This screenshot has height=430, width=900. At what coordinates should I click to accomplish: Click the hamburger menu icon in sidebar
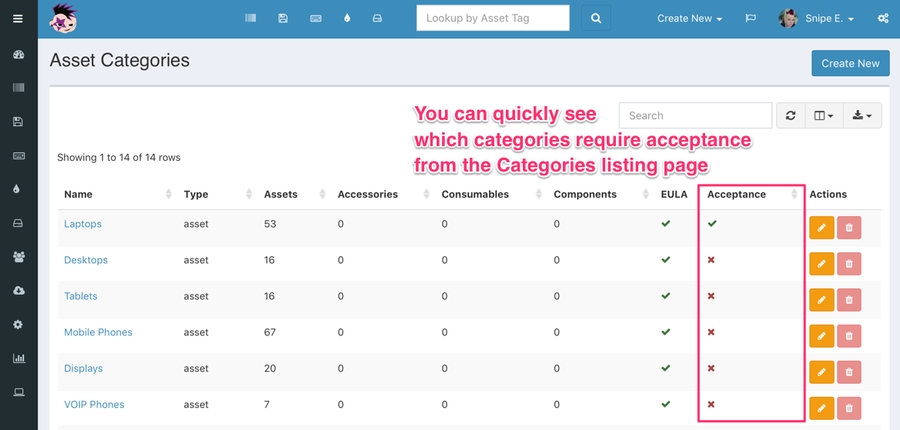17,18
